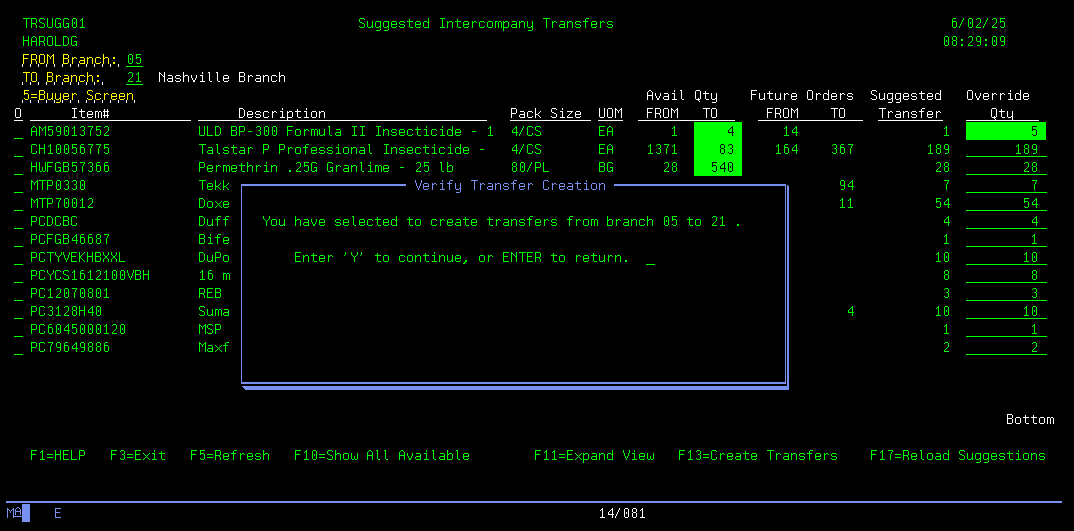Select F10=Show All Available
This screenshot has width=1074, height=531.
point(381,455)
